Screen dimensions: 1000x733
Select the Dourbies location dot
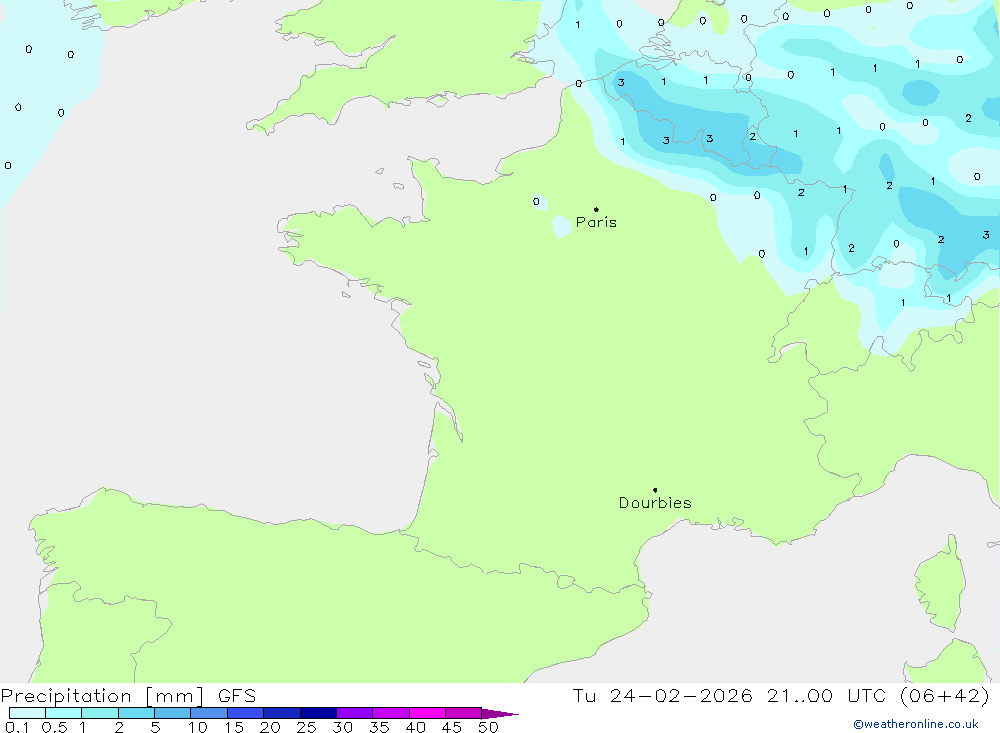(x=655, y=490)
